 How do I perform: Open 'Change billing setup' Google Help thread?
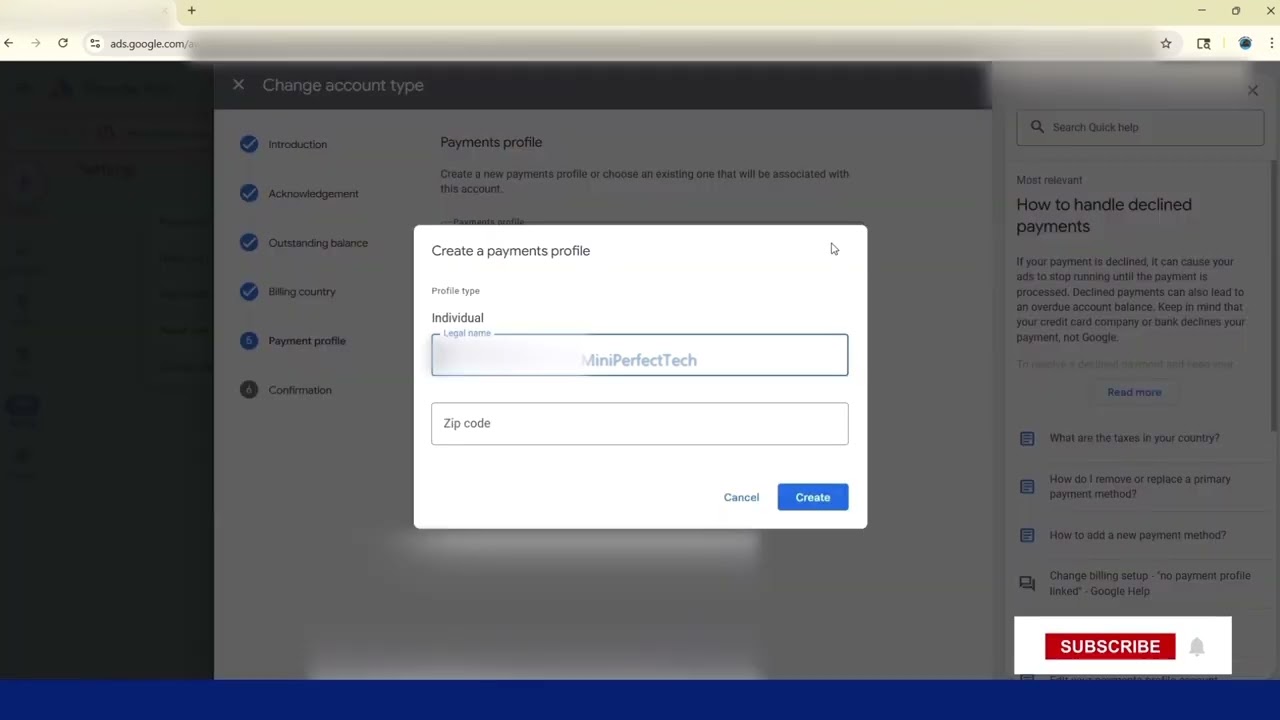tap(1150, 583)
